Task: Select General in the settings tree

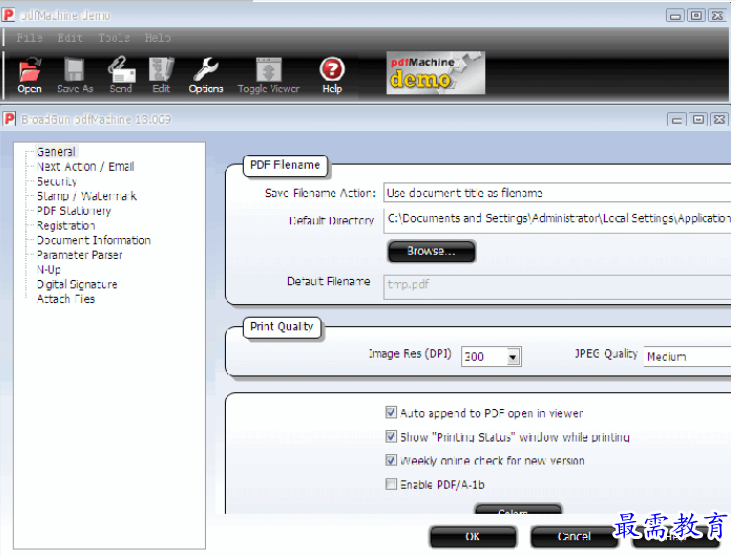Action: pyautogui.click(x=56, y=152)
